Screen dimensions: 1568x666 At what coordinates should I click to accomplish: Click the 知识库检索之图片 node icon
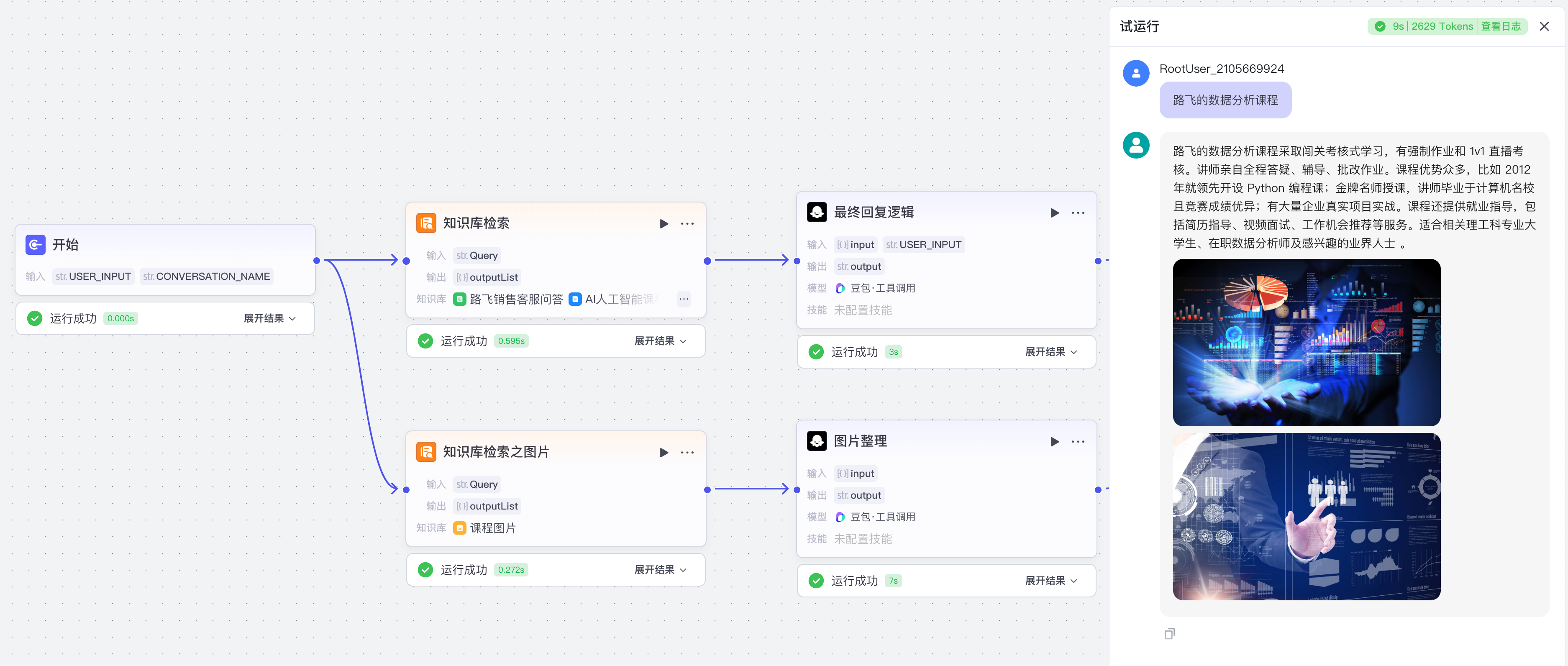click(427, 452)
